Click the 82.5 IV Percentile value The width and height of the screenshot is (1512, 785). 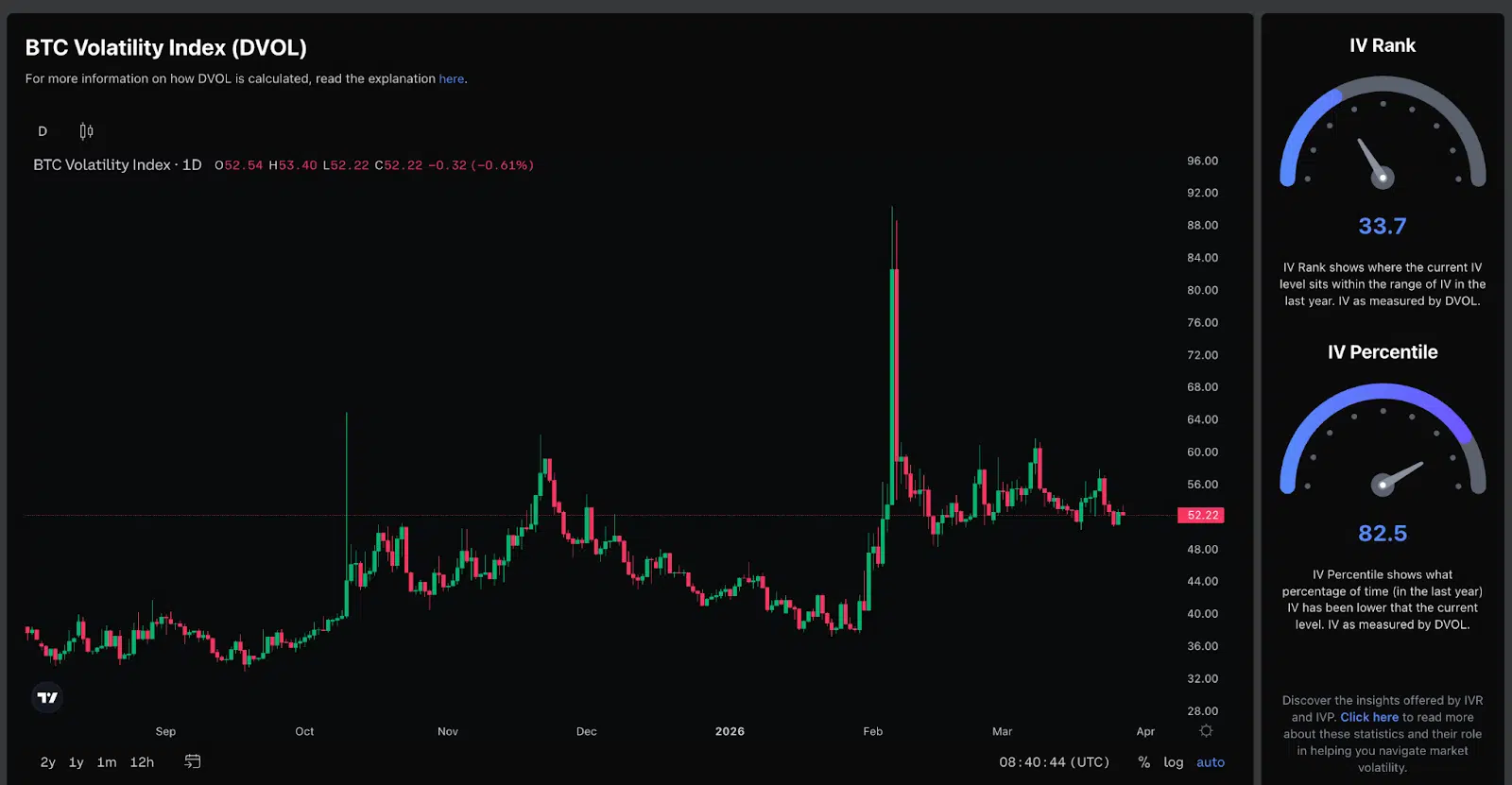point(1383,534)
